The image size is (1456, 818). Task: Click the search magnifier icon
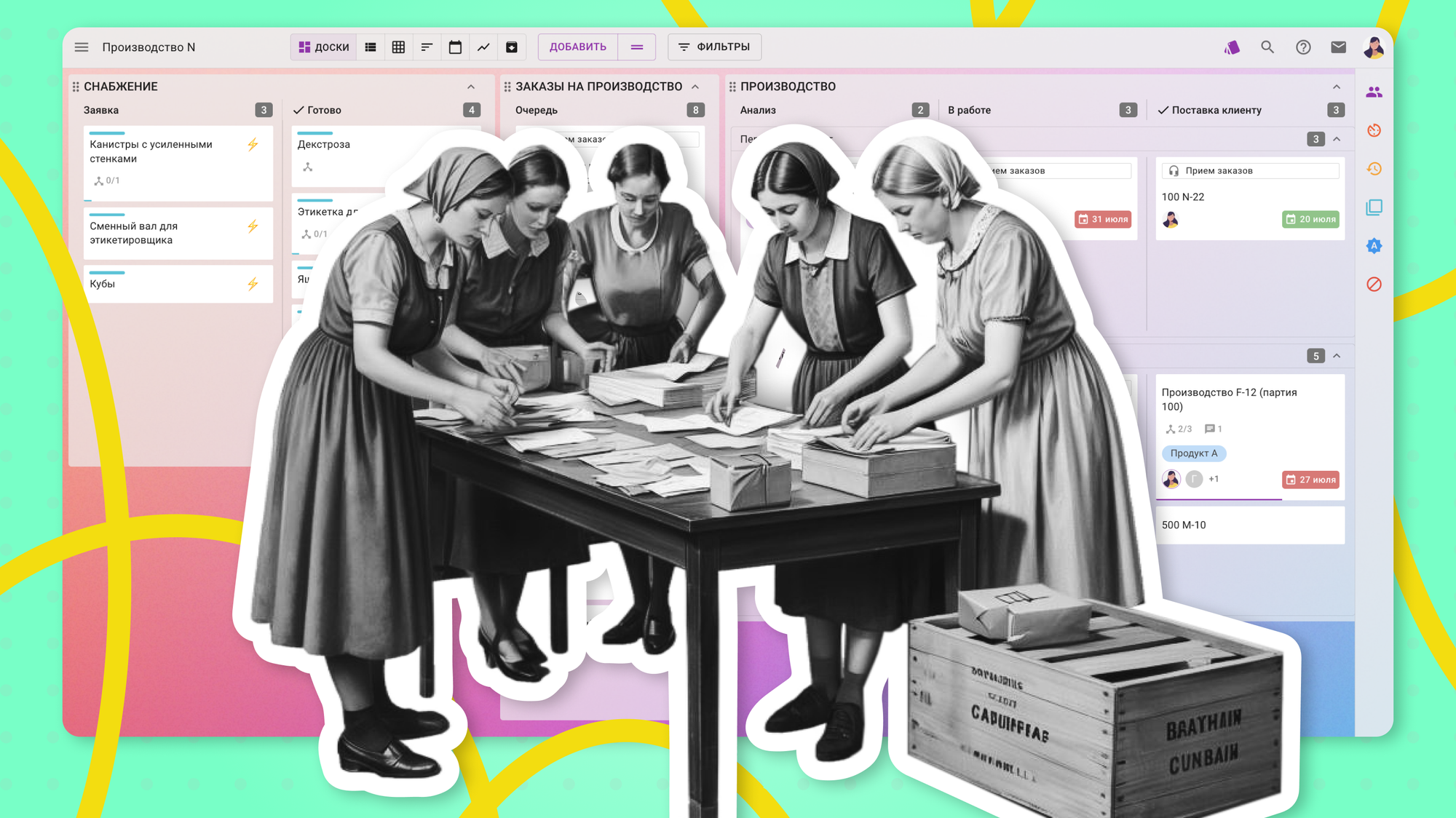[1267, 47]
